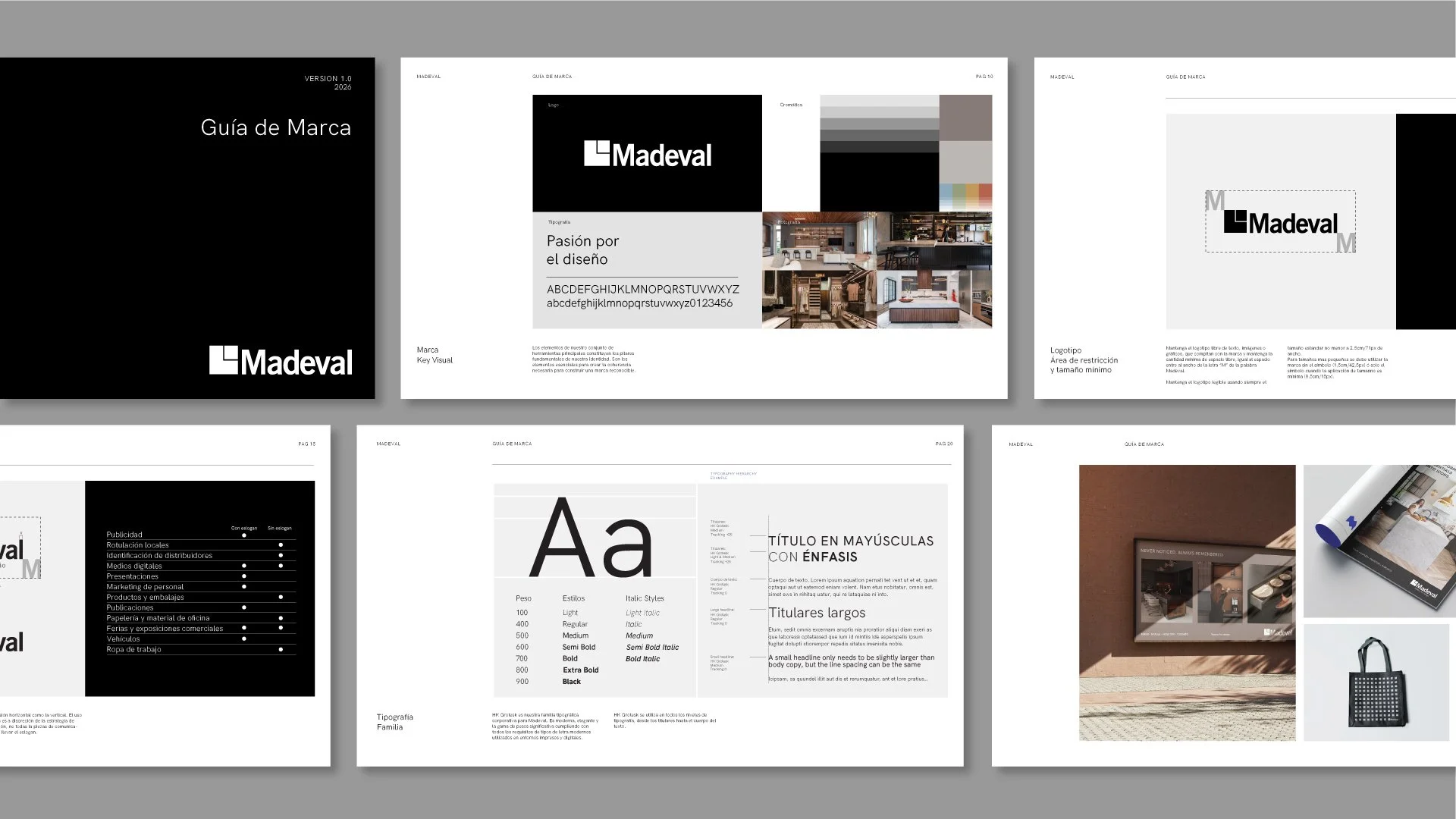Select the "Semi Bold Italic" style entry
Image resolution: width=1456 pixels, height=819 pixels.
pyautogui.click(x=652, y=647)
